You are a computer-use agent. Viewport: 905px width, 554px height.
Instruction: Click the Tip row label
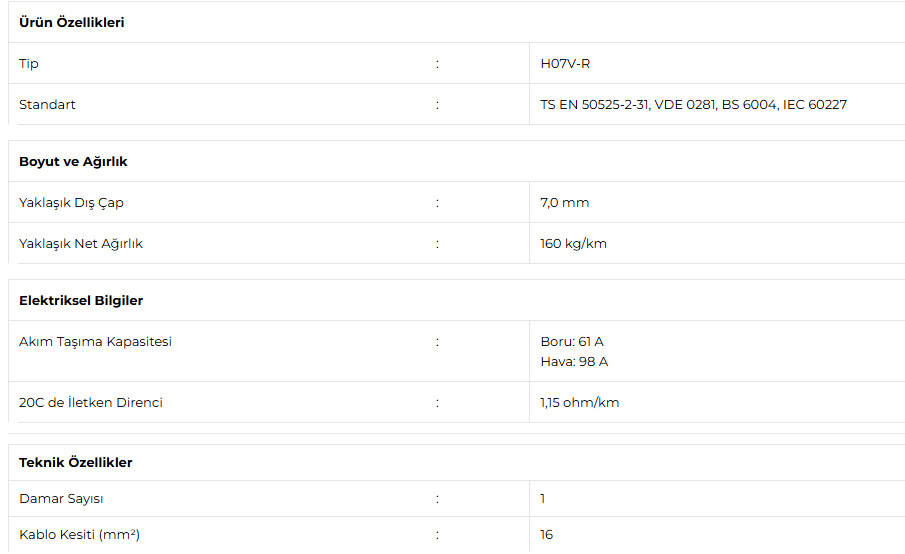(x=29, y=63)
